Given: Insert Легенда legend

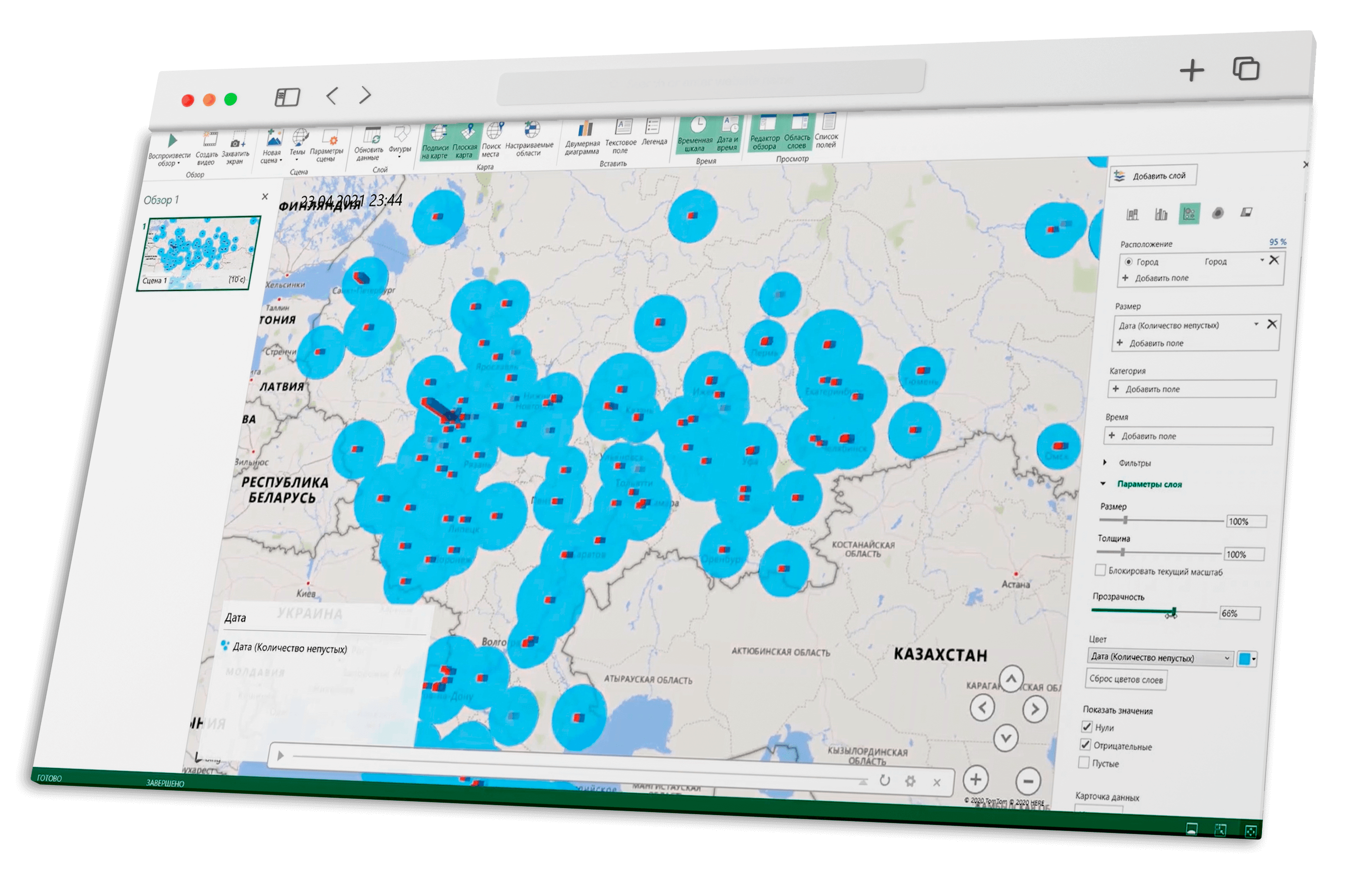Looking at the screenshot, I should click(x=654, y=133).
